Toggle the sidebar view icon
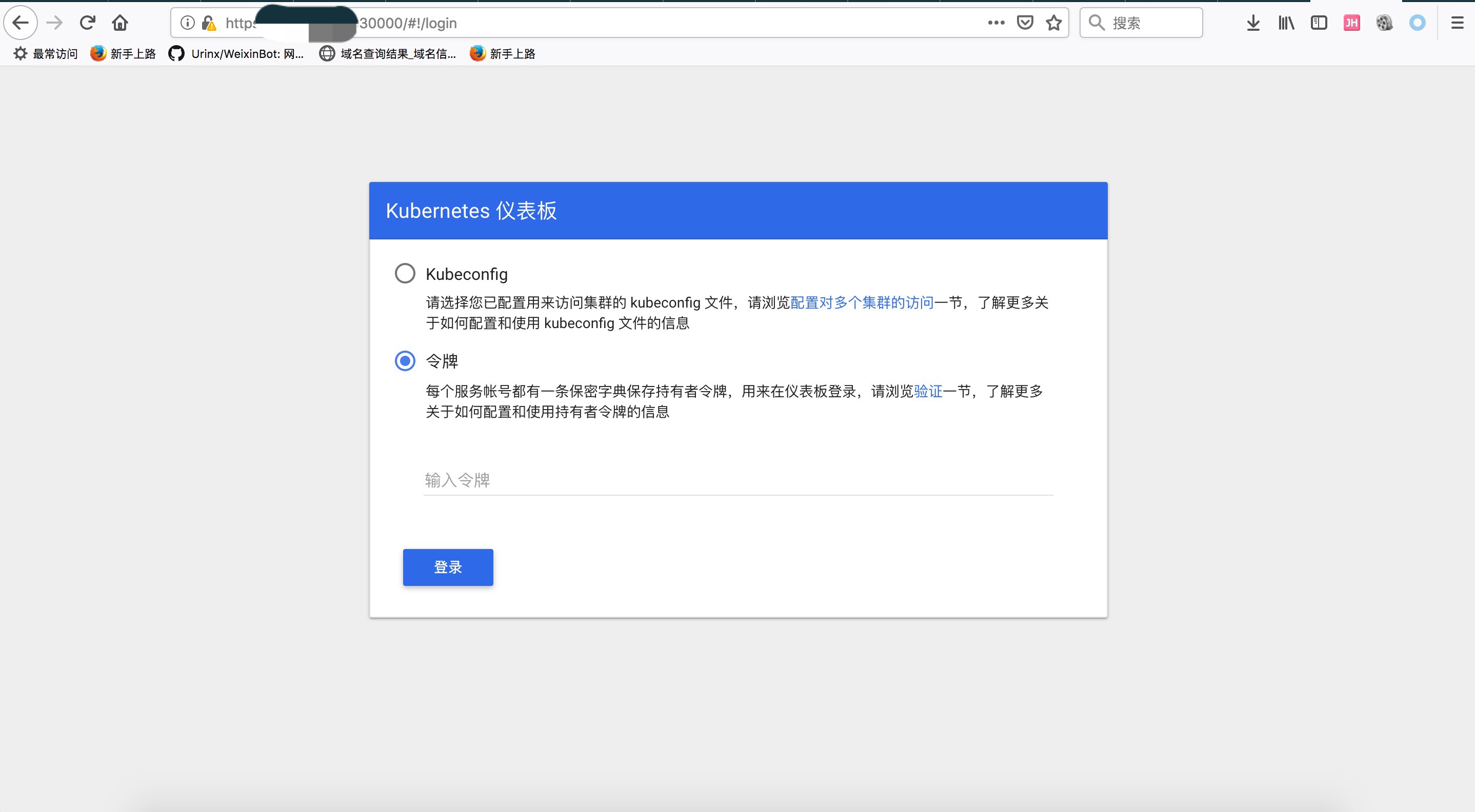Image resolution: width=1475 pixels, height=812 pixels. coord(1319,23)
